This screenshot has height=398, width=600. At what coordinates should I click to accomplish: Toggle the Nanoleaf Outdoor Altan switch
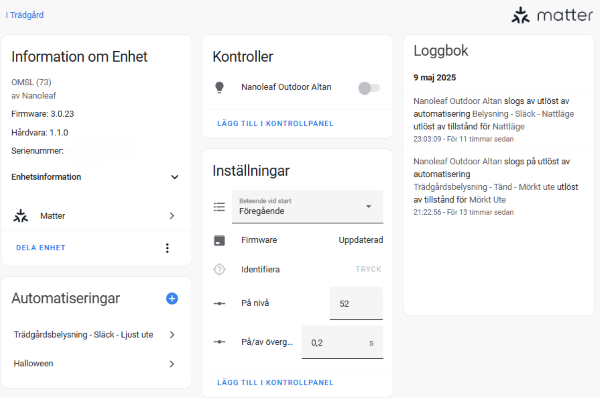pyautogui.click(x=369, y=88)
